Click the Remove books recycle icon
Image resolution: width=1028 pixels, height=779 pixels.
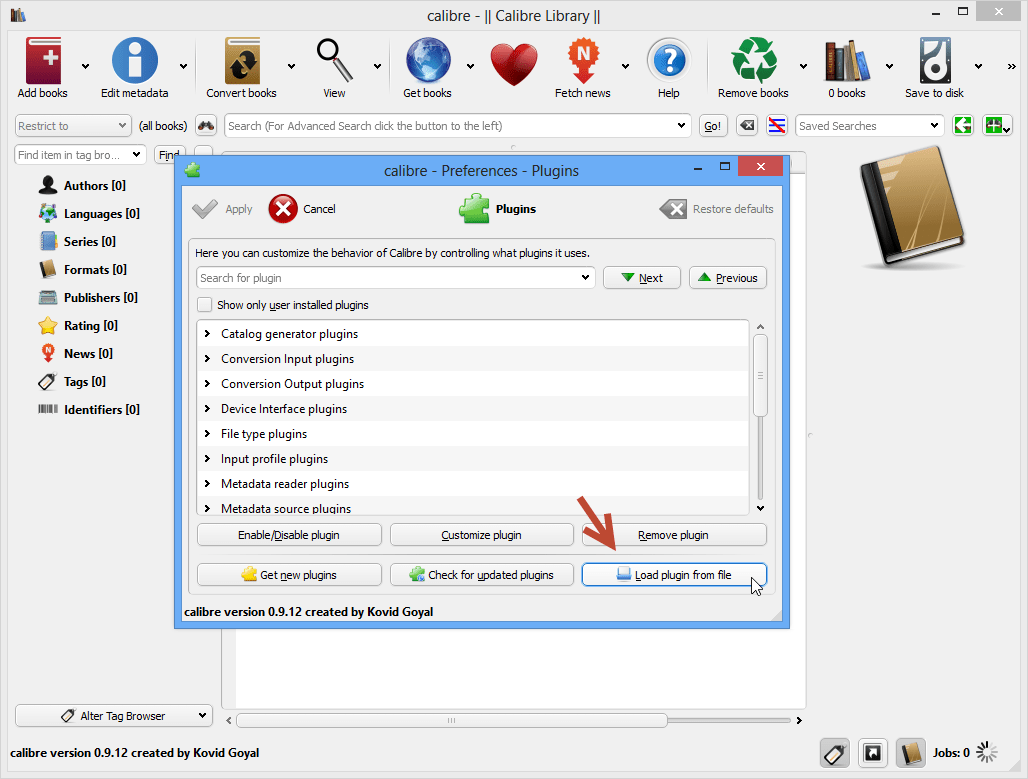(753, 58)
